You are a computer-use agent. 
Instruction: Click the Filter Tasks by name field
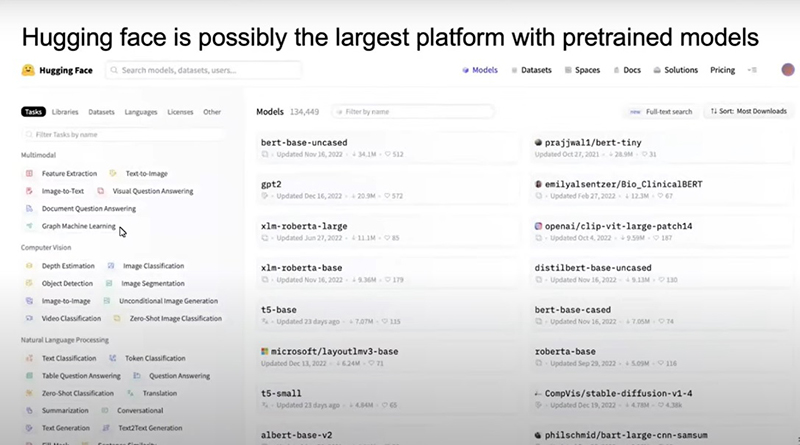pyautogui.click(x=125, y=134)
